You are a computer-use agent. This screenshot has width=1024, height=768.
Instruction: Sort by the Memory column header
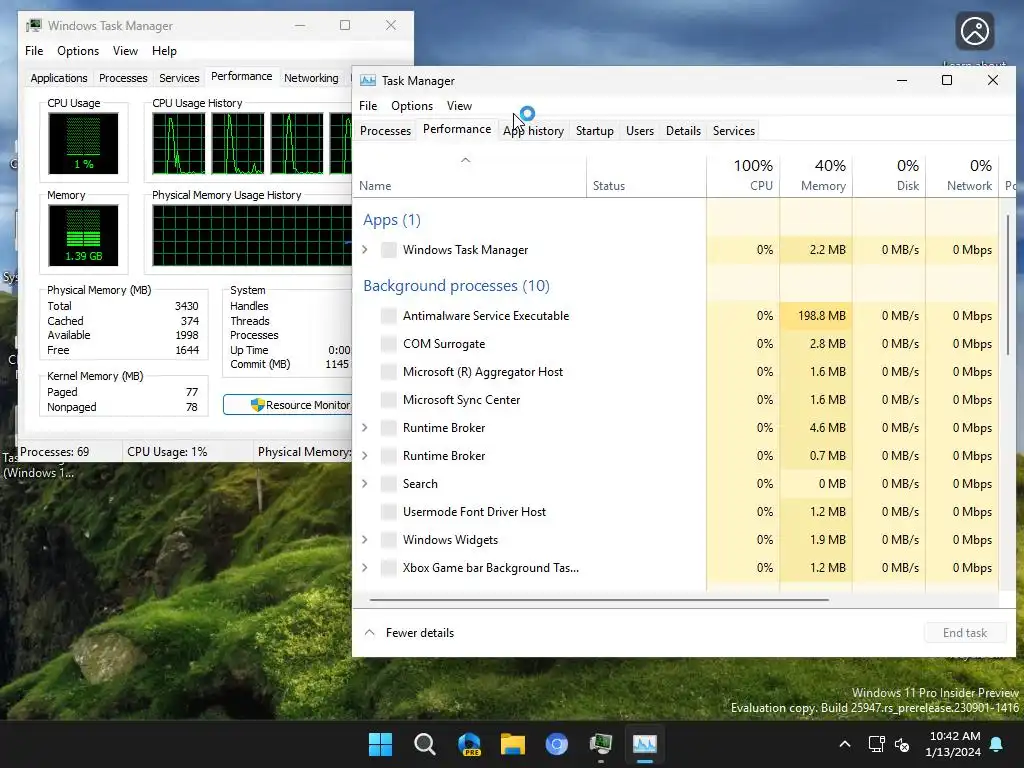816,176
